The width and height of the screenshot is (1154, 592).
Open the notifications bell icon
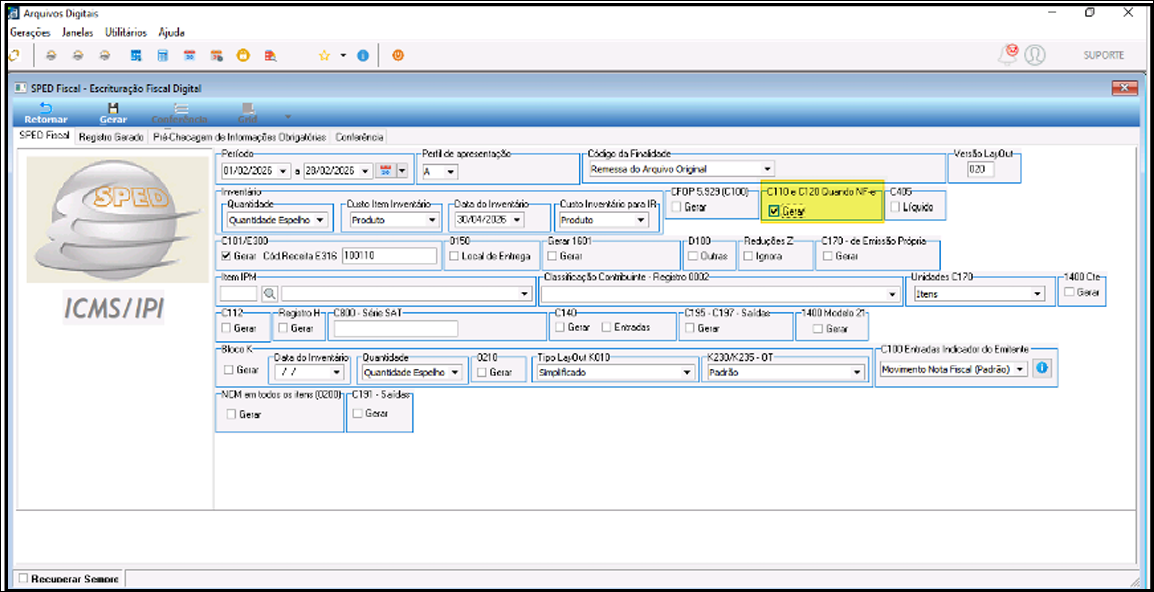pos(1007,54)
